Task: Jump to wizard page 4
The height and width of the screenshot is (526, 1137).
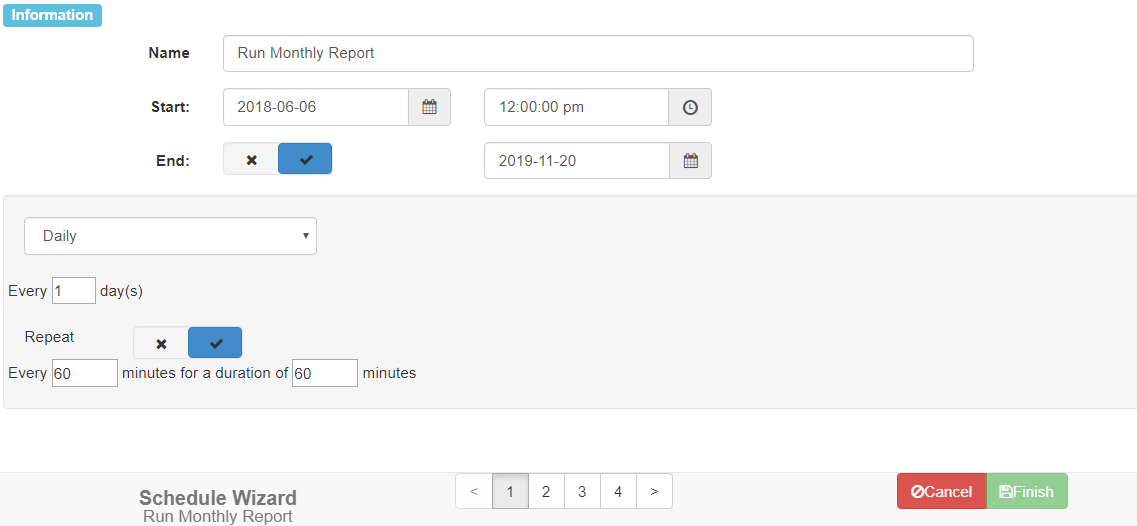Action: 618,491
